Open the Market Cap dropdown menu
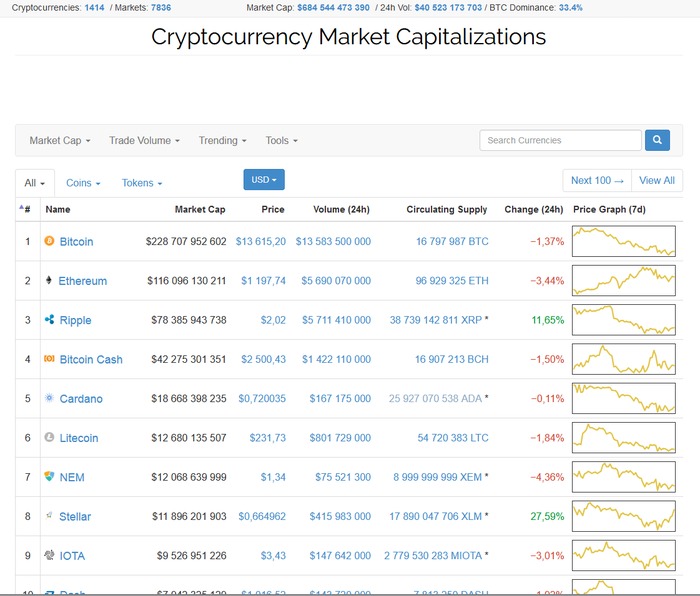The image size is (700, 596). point(60,141)
